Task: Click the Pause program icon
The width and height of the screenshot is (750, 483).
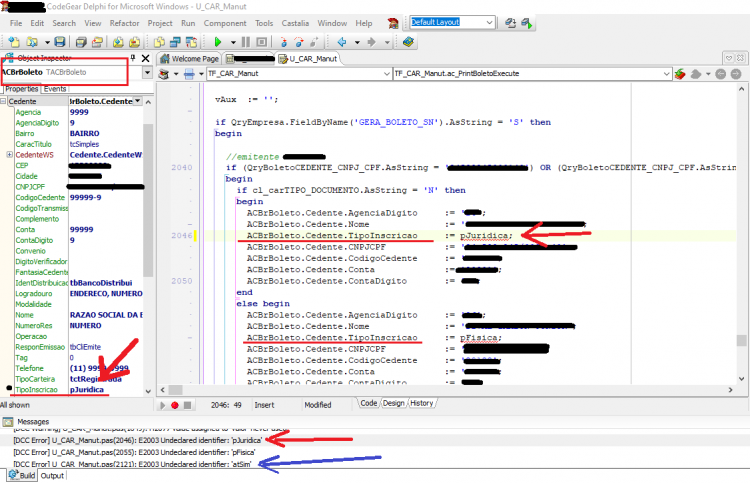Action: (x=246, y=42)
